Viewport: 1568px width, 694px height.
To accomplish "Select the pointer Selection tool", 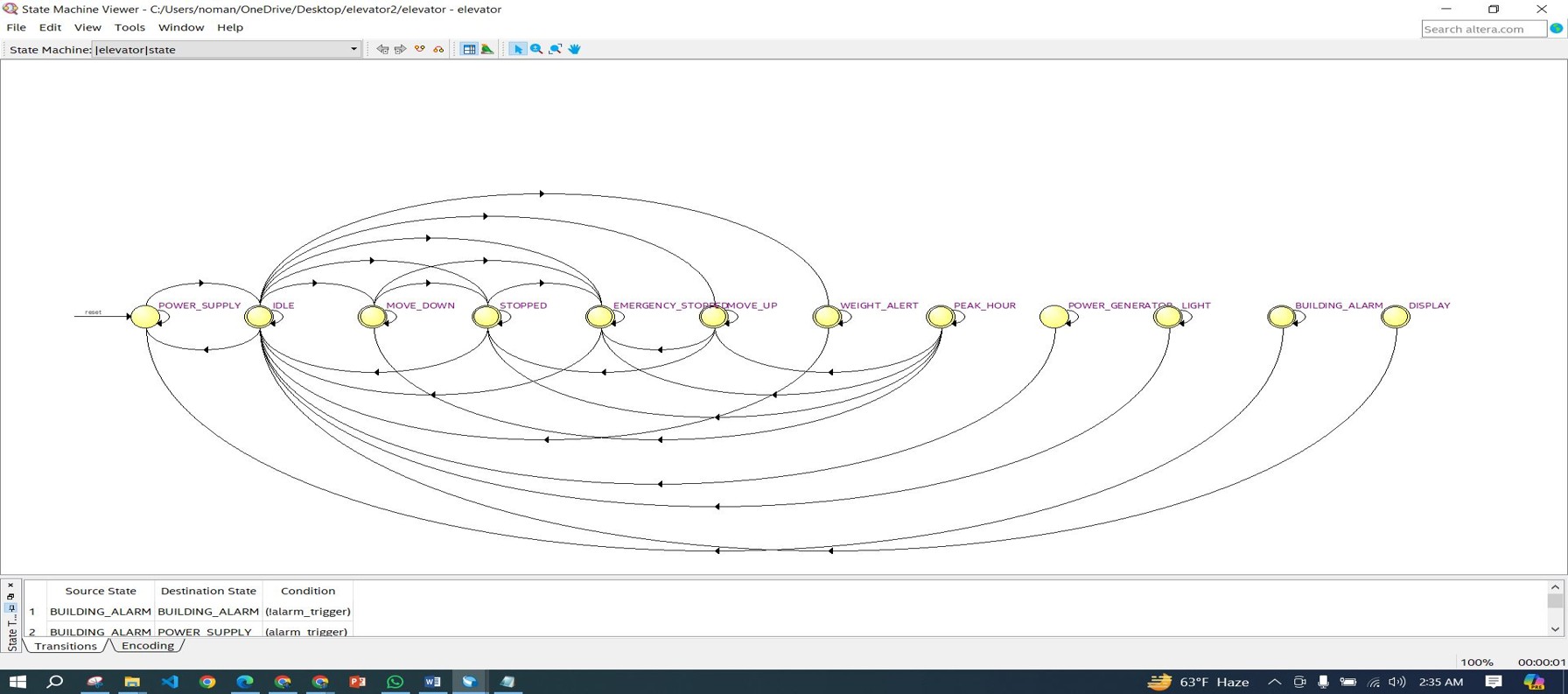I will point(517,49).
